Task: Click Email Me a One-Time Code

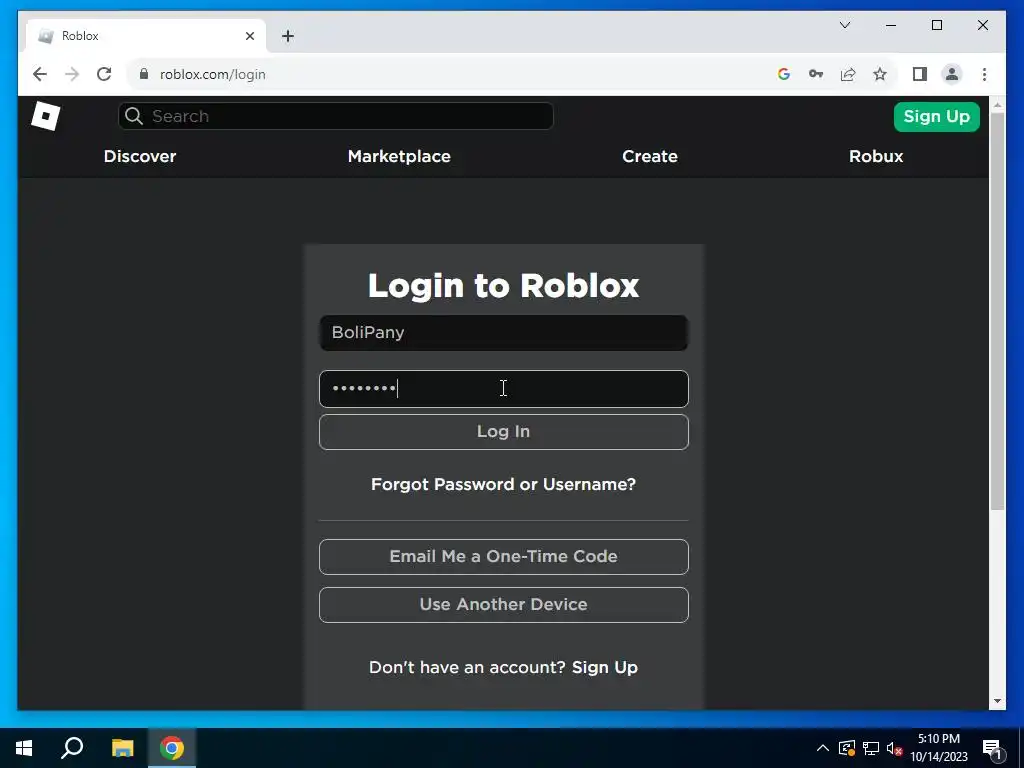Action: [504, 556]
